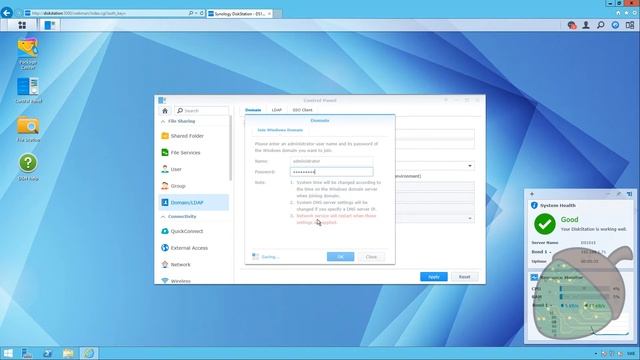Open a new browser tab
Screen dimensions: 640x360
click(278, 13)
